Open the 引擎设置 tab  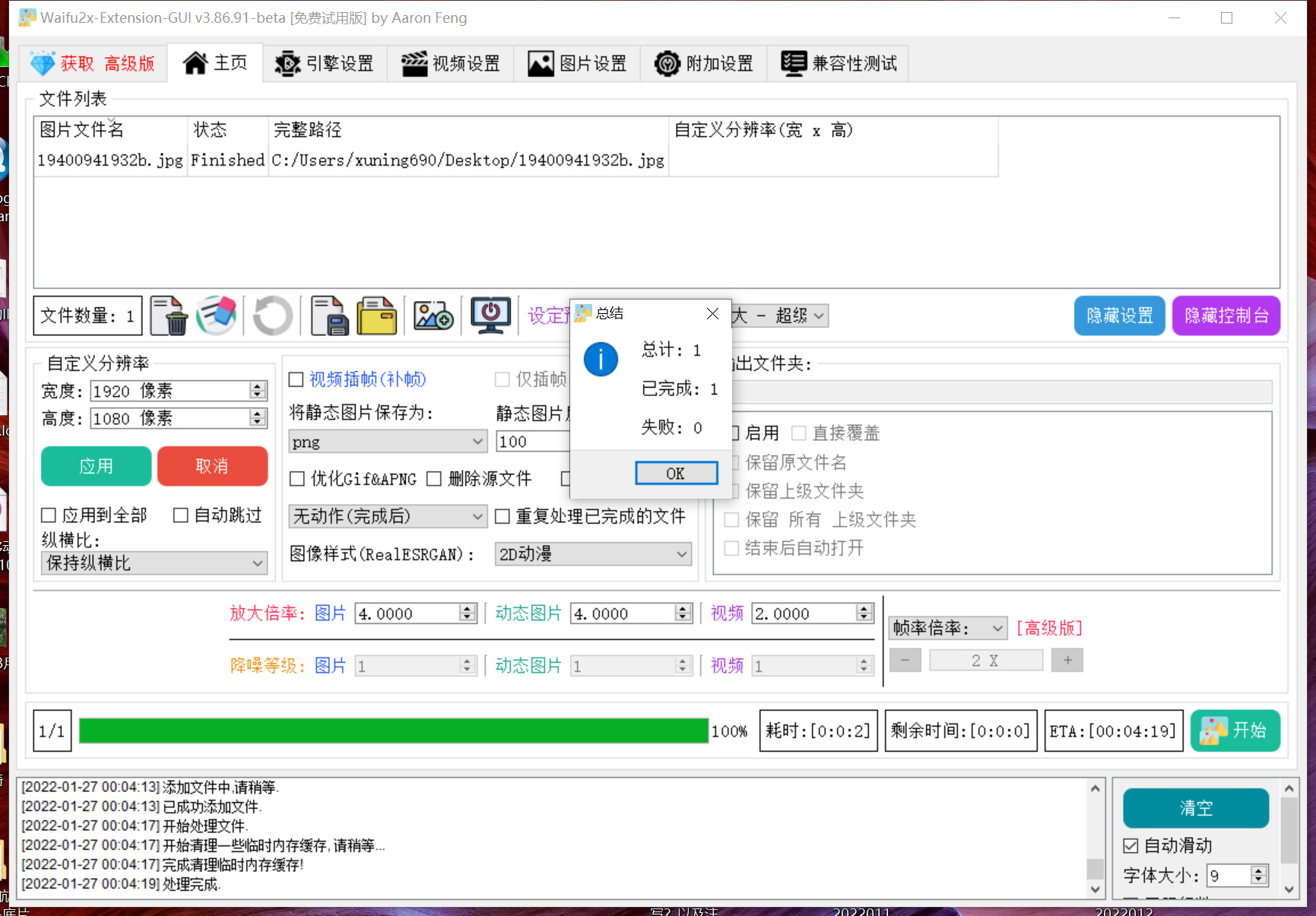click(x=325, y=63)
